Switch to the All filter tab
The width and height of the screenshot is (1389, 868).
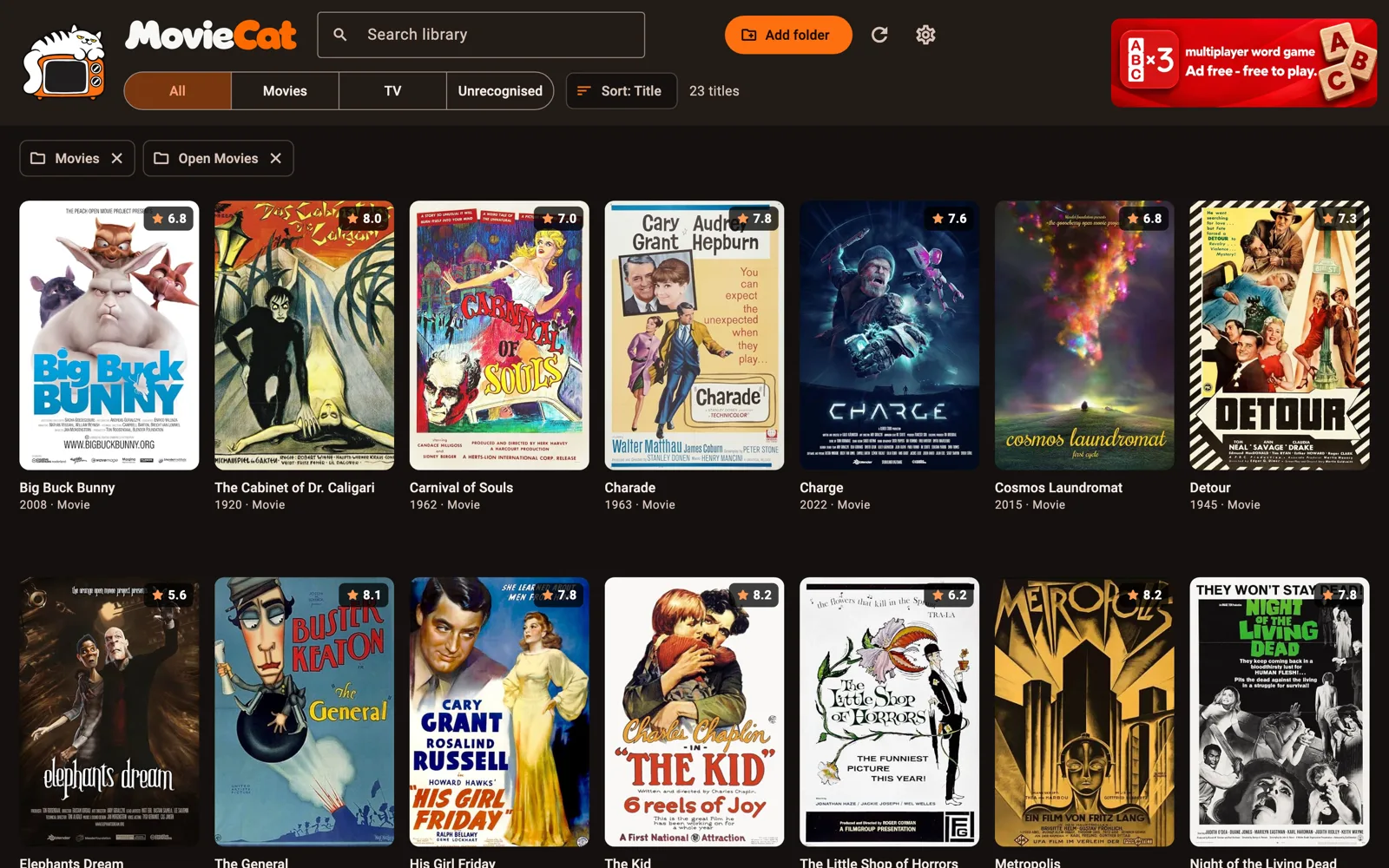[x=177, y=91]
